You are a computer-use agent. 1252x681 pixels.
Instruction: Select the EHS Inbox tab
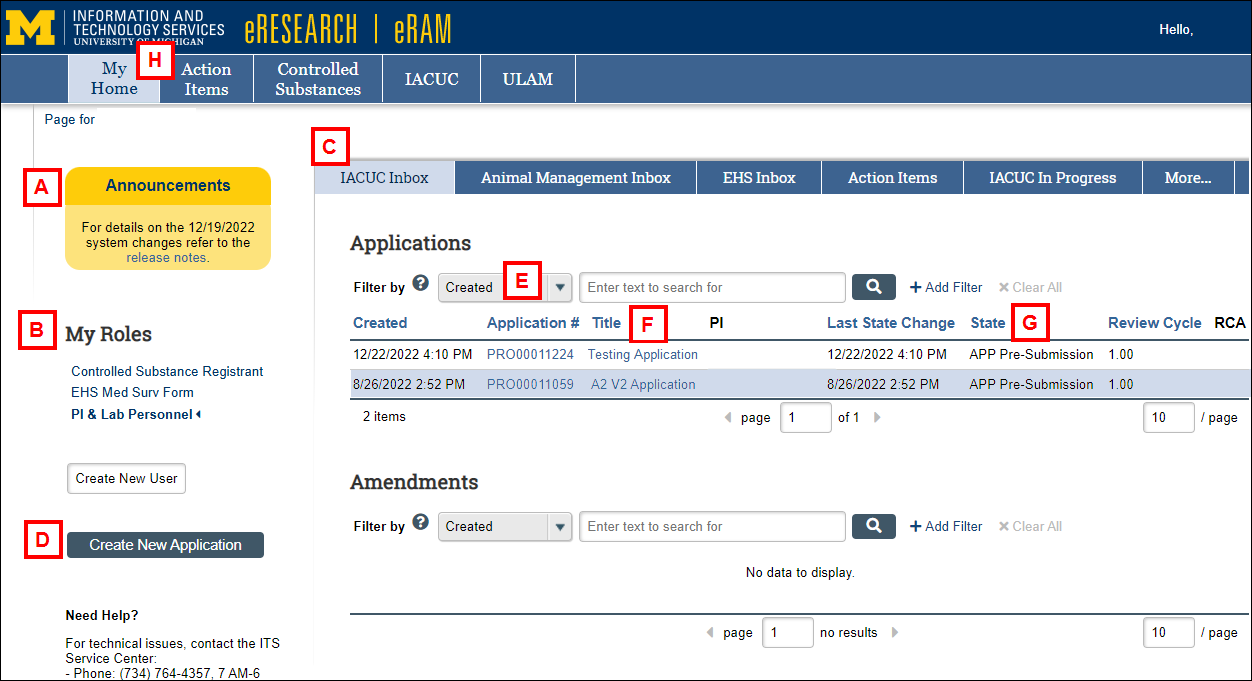759,178
